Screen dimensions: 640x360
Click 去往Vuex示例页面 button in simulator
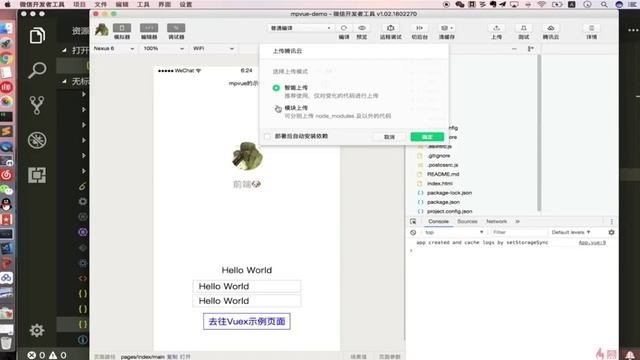(x=247, y=321)
